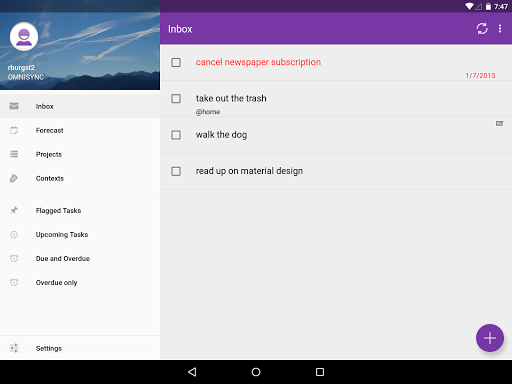
Task: Open the three-dot overflow menu
Action: pos(500,29)
